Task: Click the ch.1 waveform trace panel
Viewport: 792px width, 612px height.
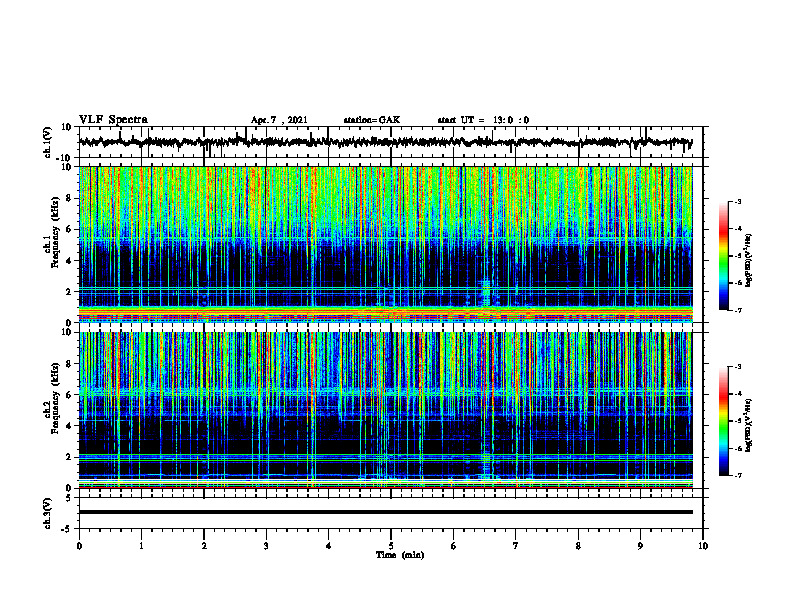Action: coord(391,142)
